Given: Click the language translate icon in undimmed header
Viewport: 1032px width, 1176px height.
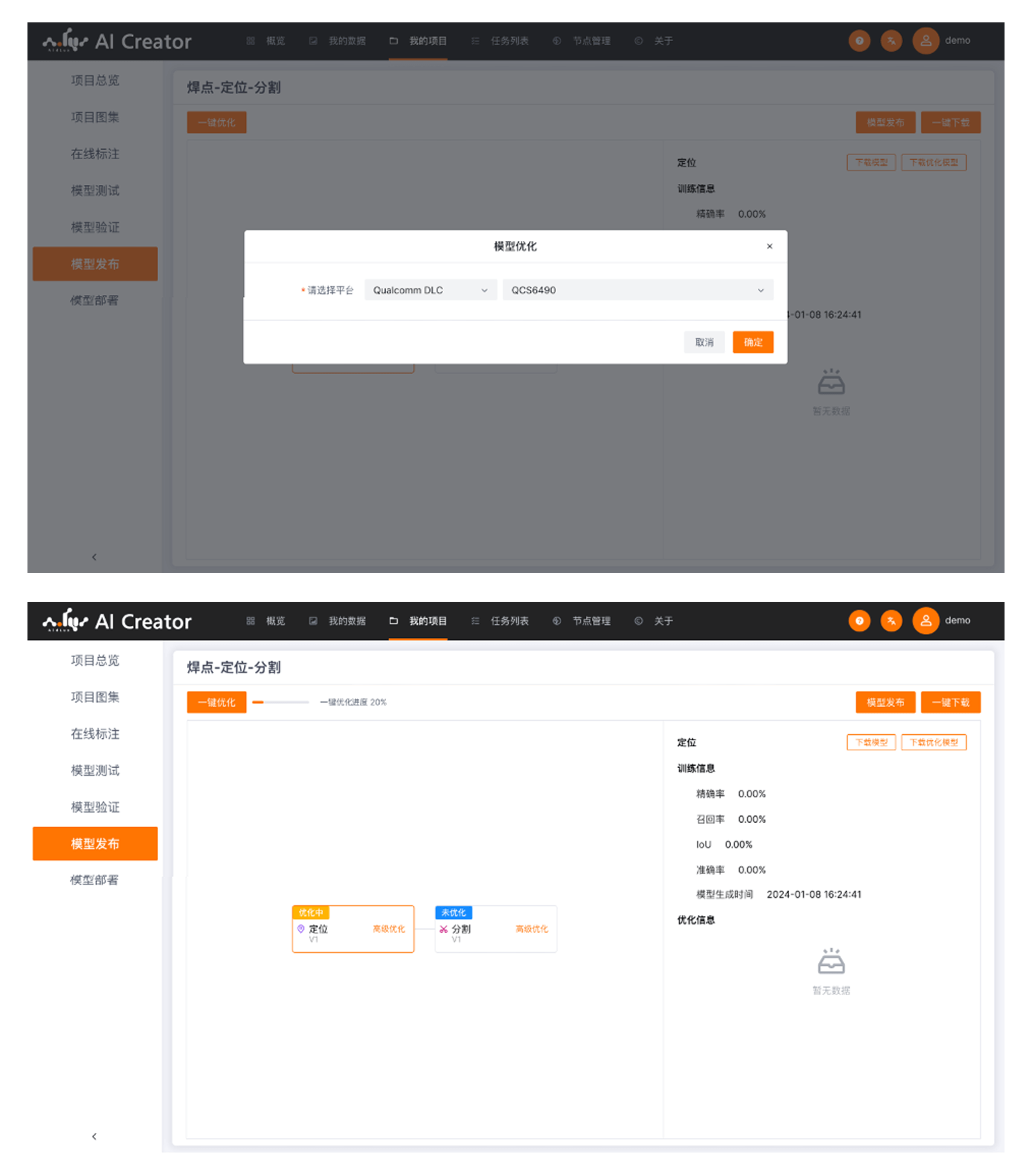Looking at the screenshot, I should coord(891,620).
